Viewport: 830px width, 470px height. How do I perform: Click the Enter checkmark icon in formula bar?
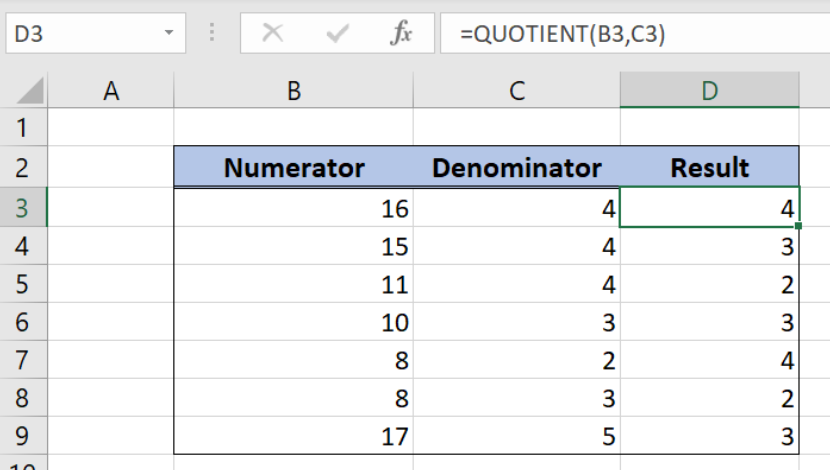click(x=337, y=33)
